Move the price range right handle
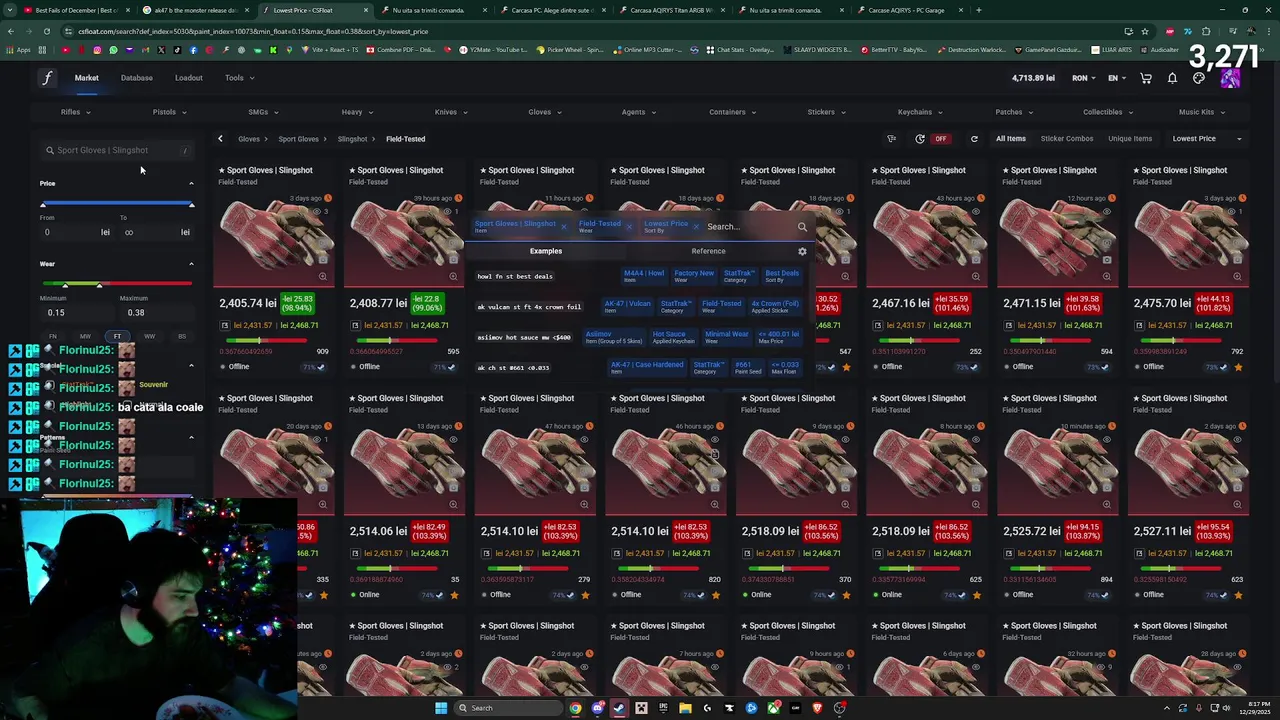This screenshot has height=720, width=1280. point(191,205)
